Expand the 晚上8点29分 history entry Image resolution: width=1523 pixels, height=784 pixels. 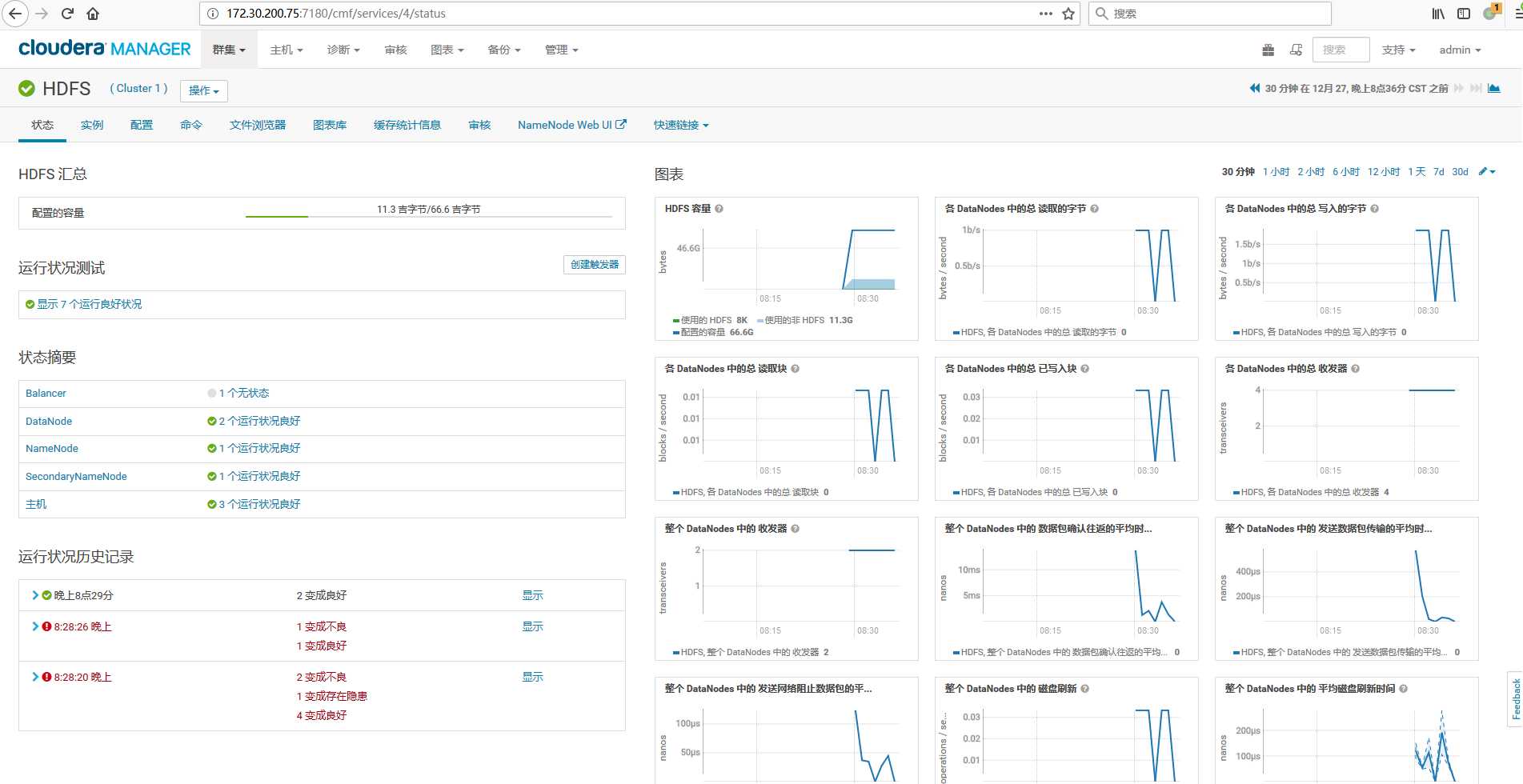pos(35,595)
